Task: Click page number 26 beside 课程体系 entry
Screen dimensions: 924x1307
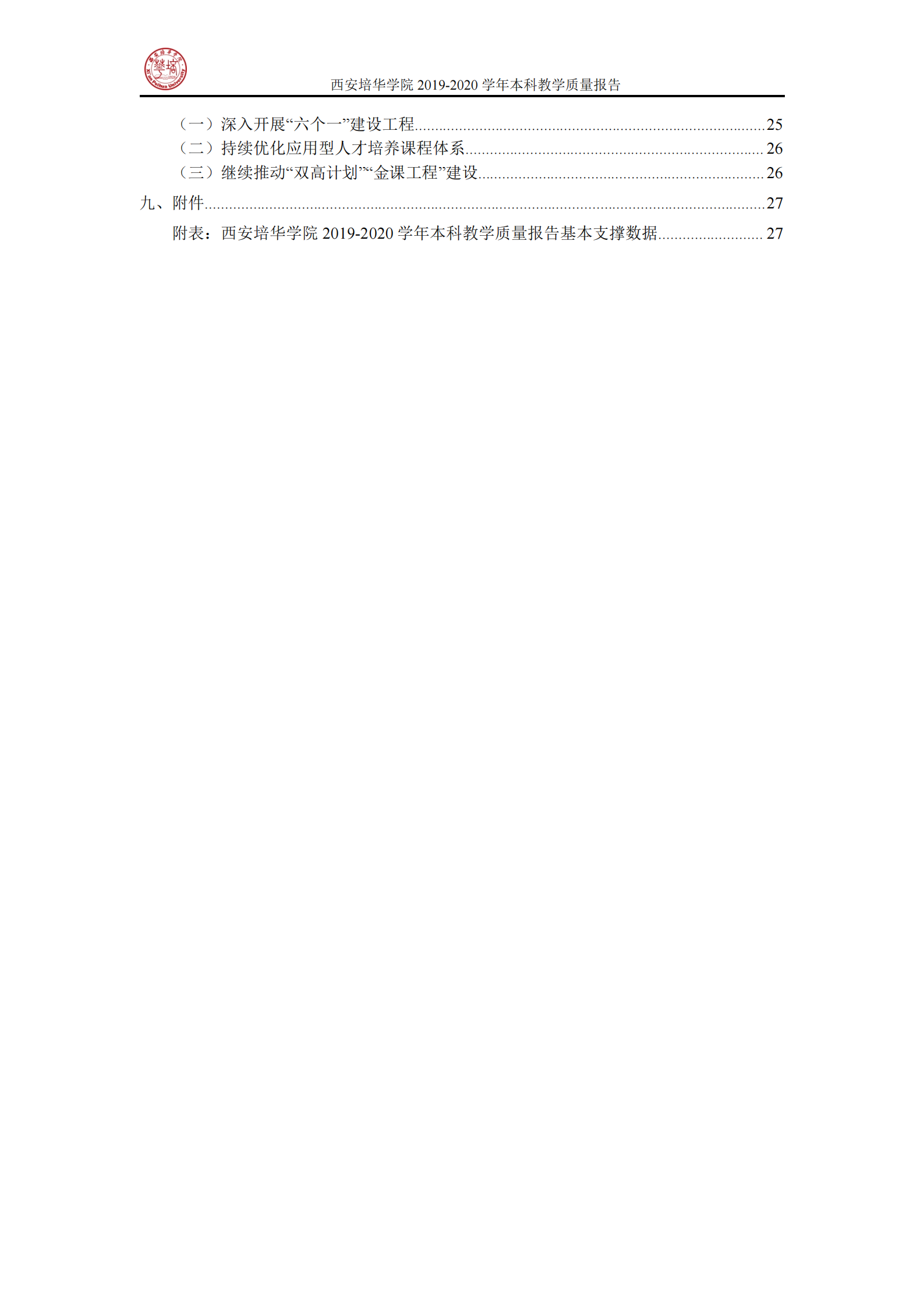Action: pyautogui.click(x=774, y=149)
